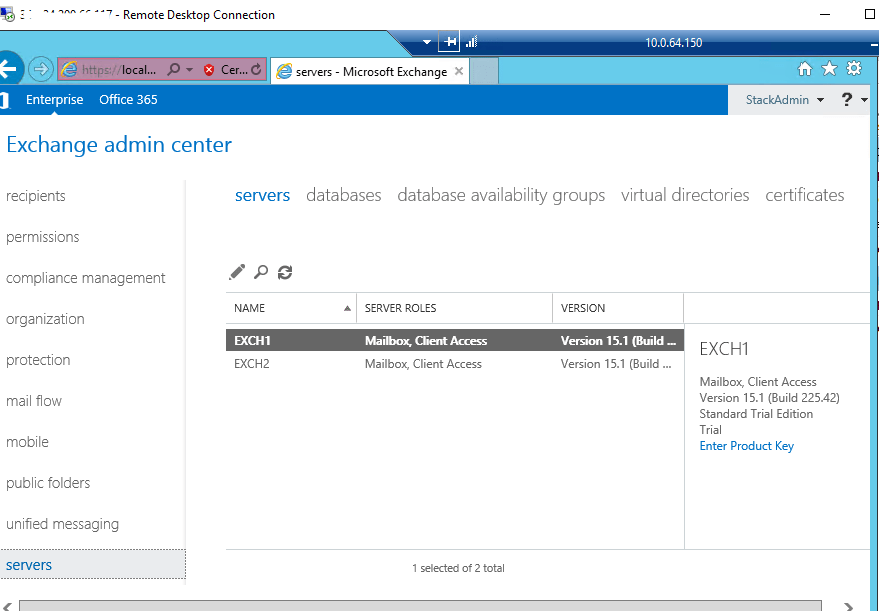Switch to the databases tab
Viewport: 879px width, 611px height.
(343, 196)
